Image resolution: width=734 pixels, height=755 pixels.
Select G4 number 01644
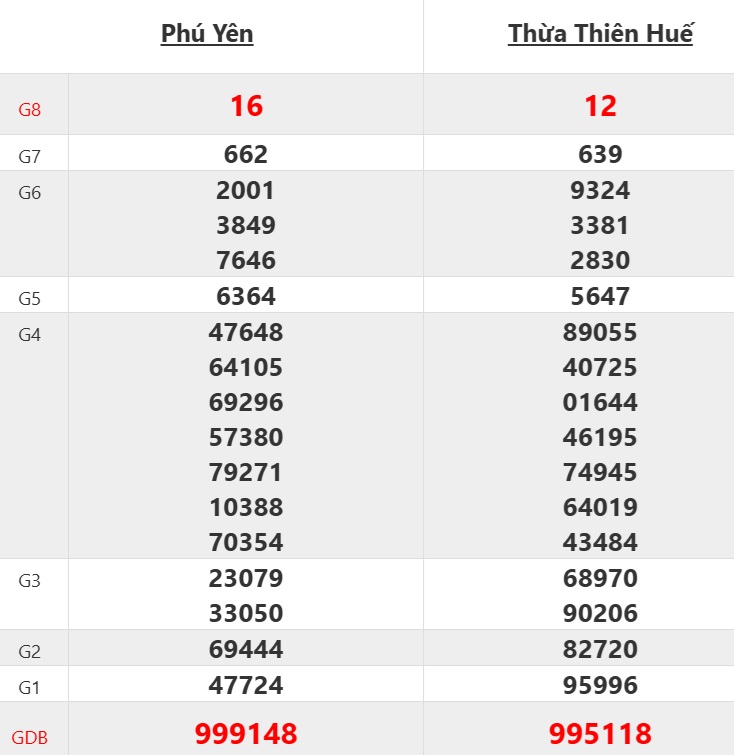tap(600, 403)
